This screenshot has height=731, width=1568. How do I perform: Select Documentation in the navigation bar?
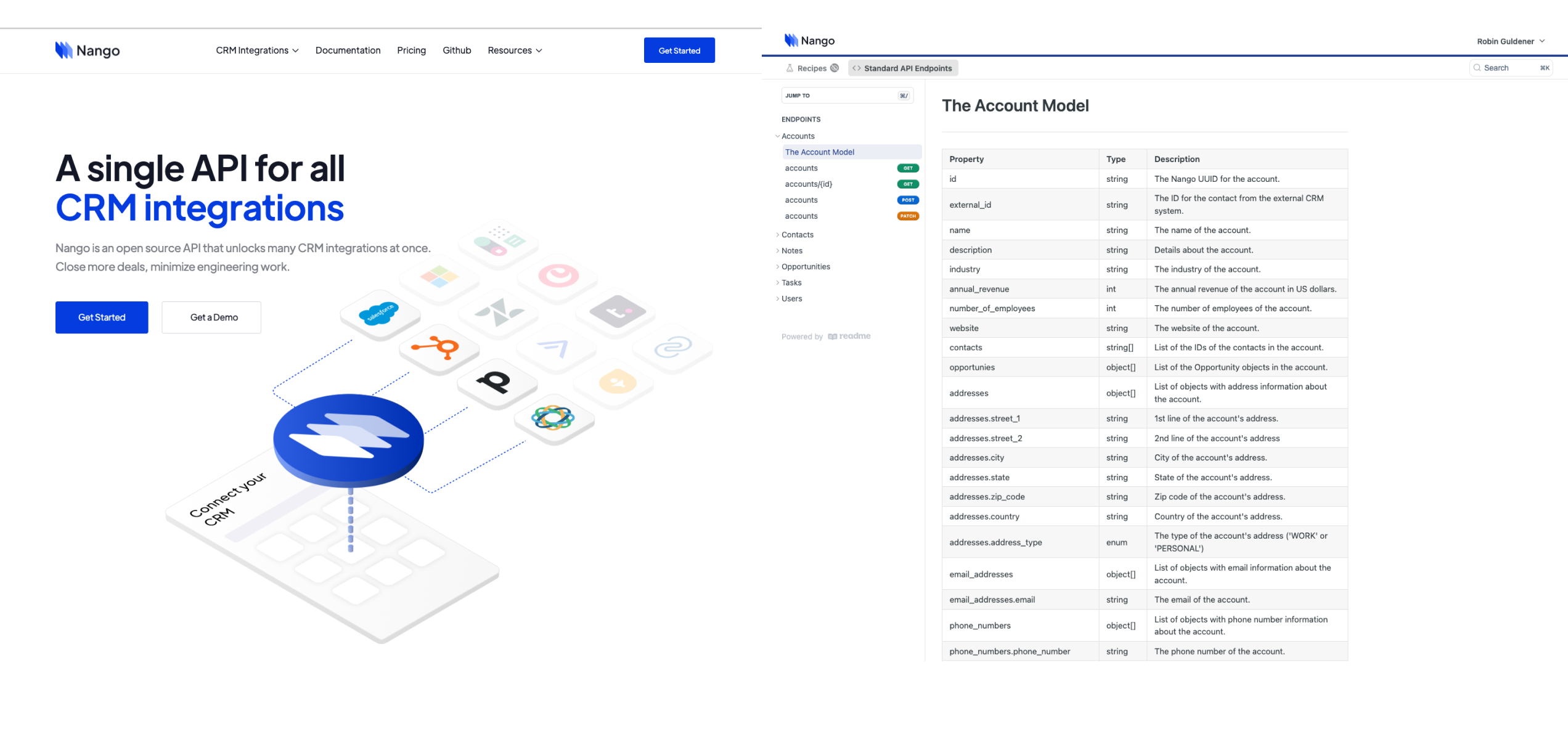(348, 50)
